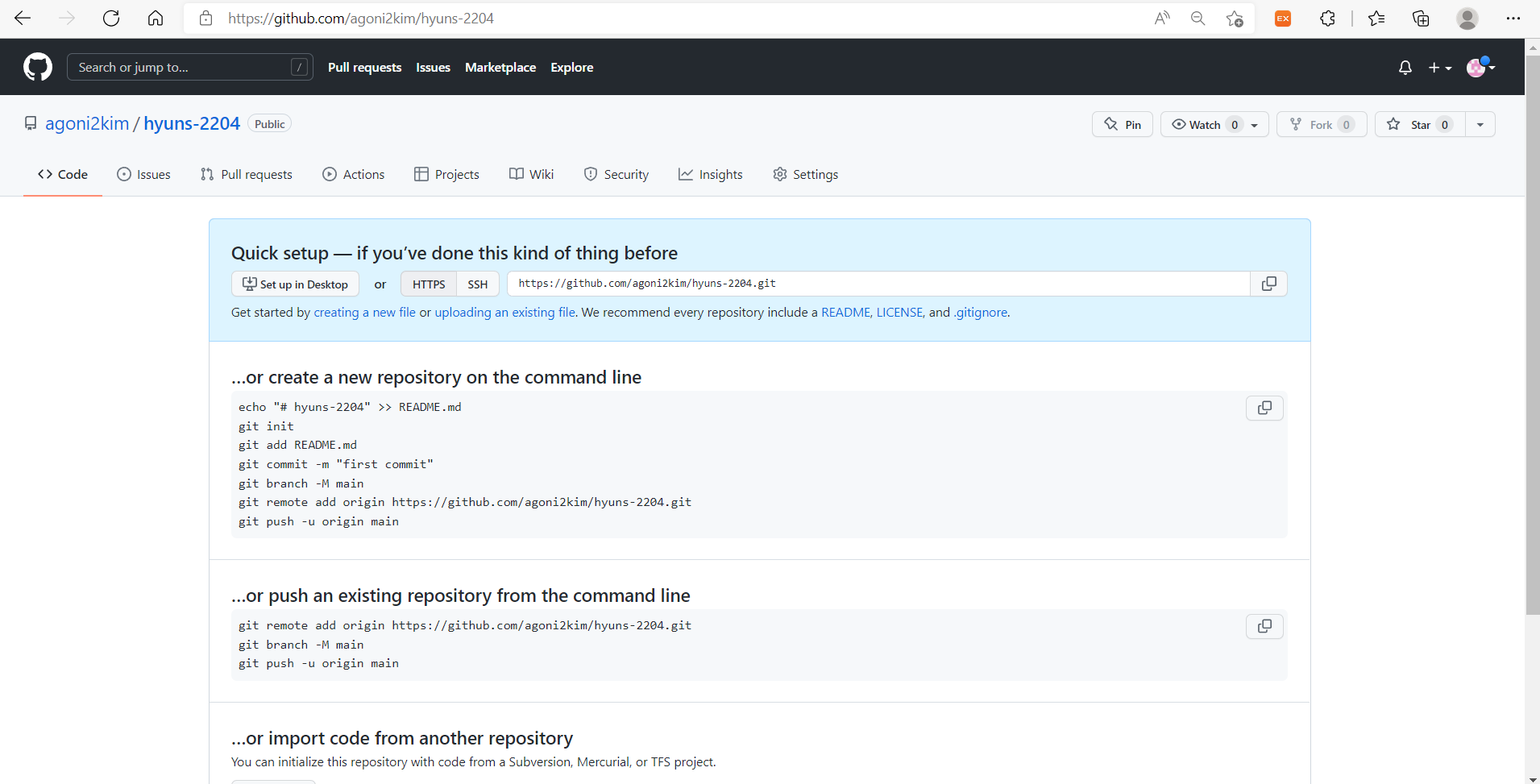Open Issues in the top navigation

click(x=433, y=68)
